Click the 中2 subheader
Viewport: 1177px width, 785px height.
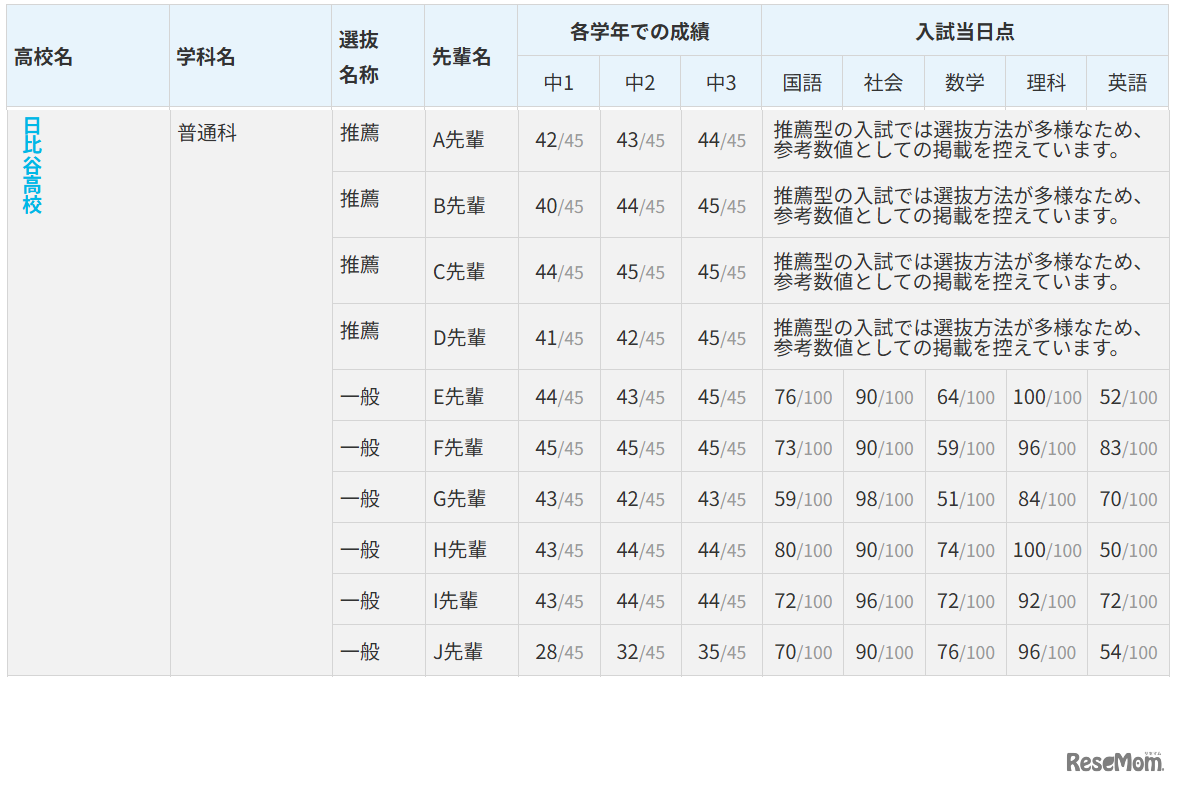coord(640,83)
